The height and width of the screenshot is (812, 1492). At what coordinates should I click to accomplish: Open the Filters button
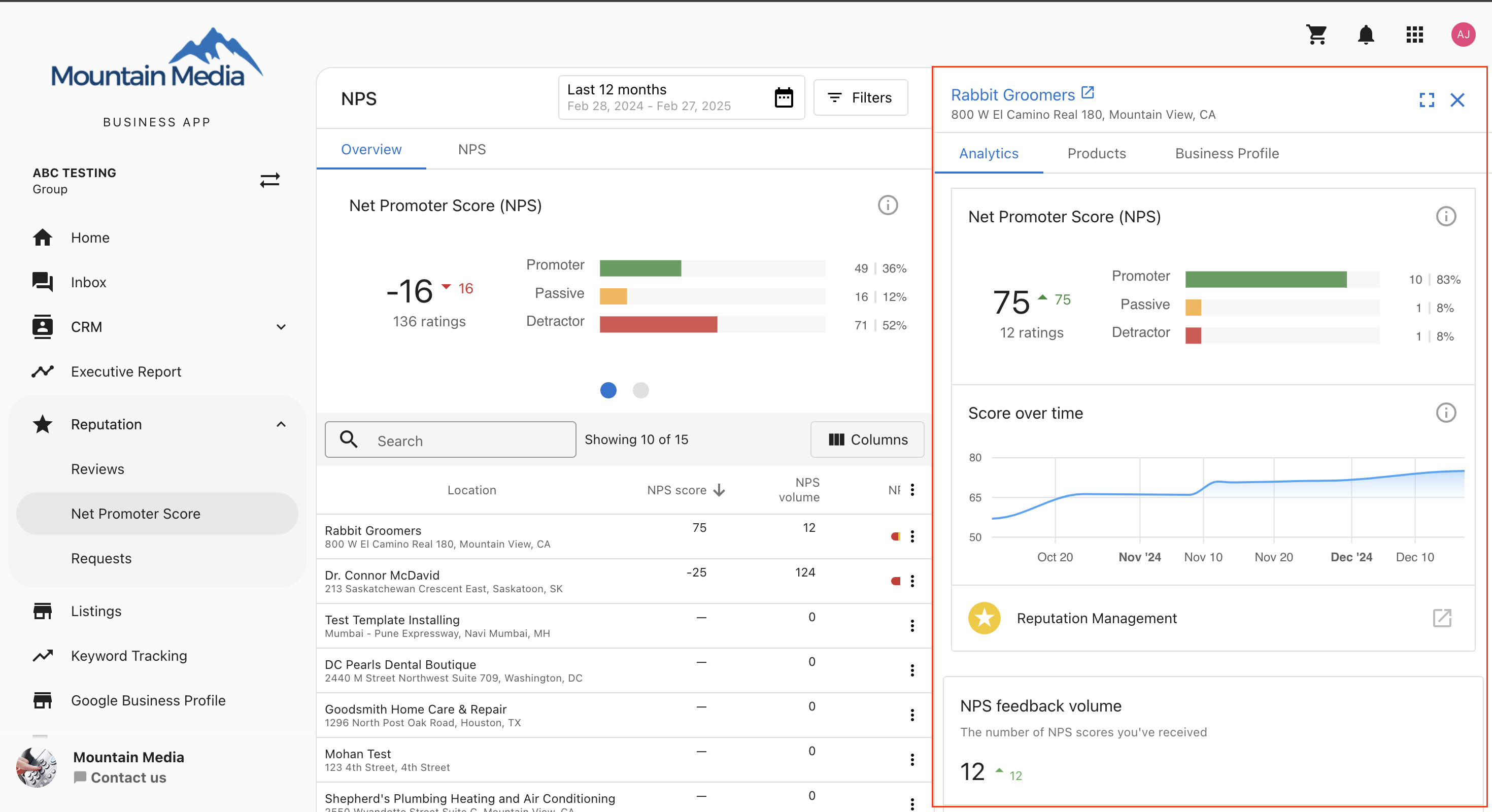pos(860,97)
